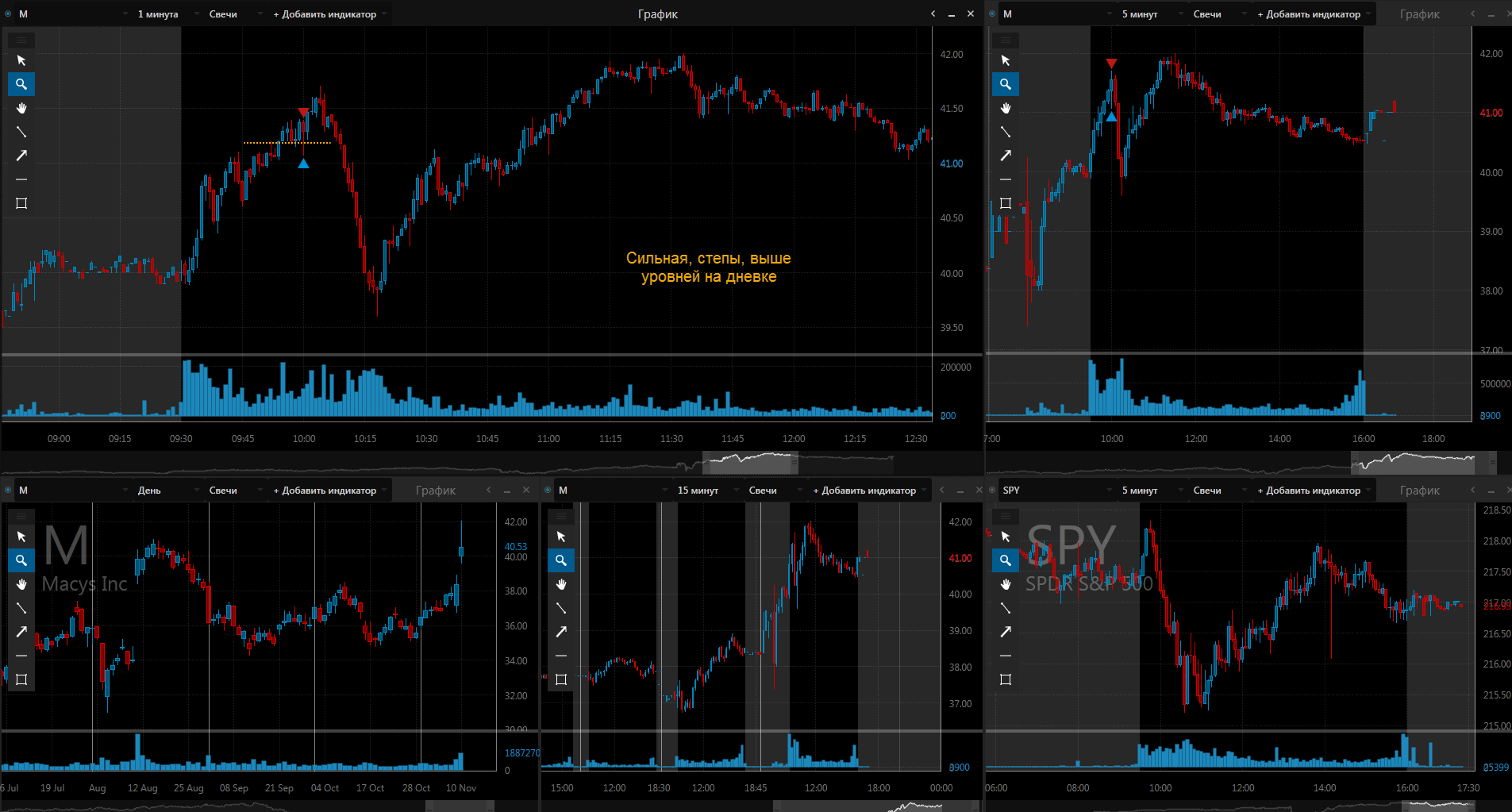Select the horizontal line tool in the daily chart

21,656
